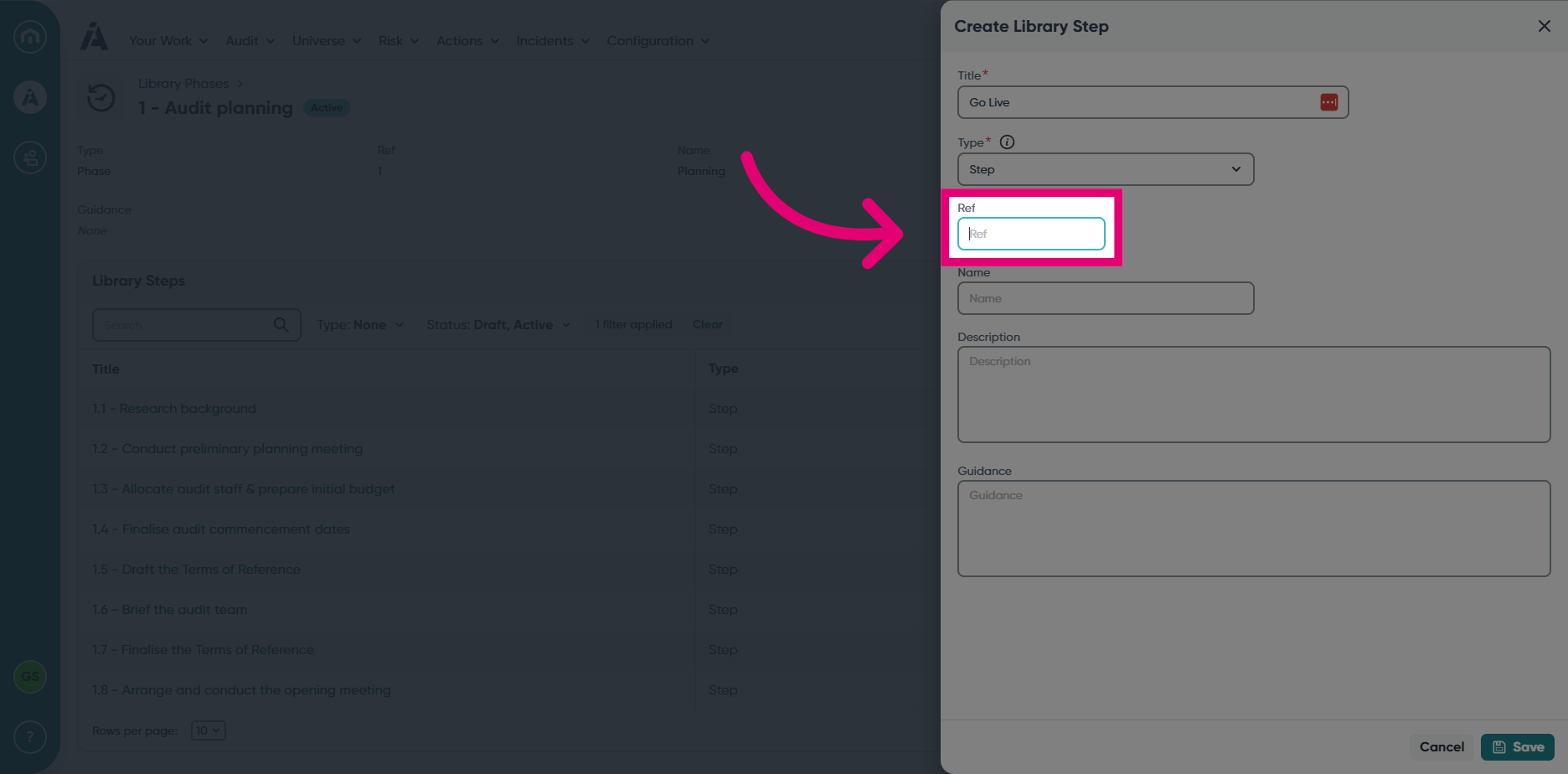Image resolution: width=1568 pixels, height=774 pixels.
Task: Open the home icon in left sidebar
Action: coord(30,37)
